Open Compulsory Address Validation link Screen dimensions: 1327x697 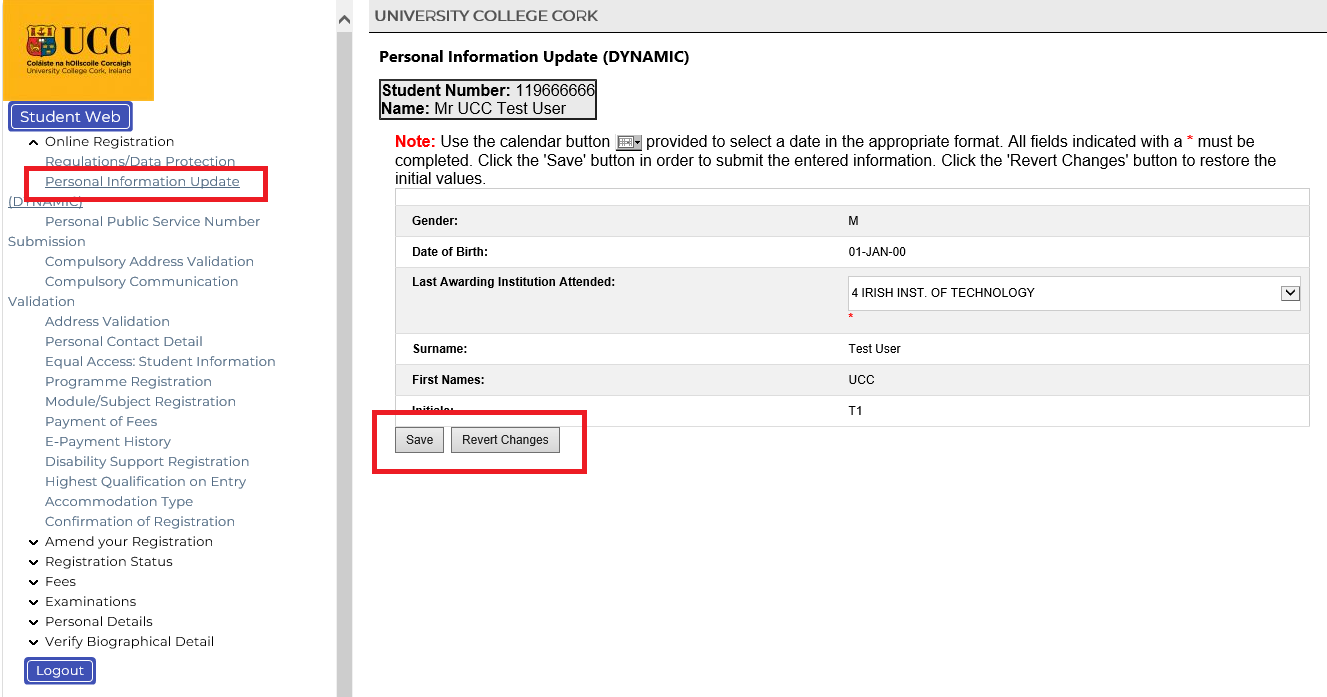tap(149, 262)
